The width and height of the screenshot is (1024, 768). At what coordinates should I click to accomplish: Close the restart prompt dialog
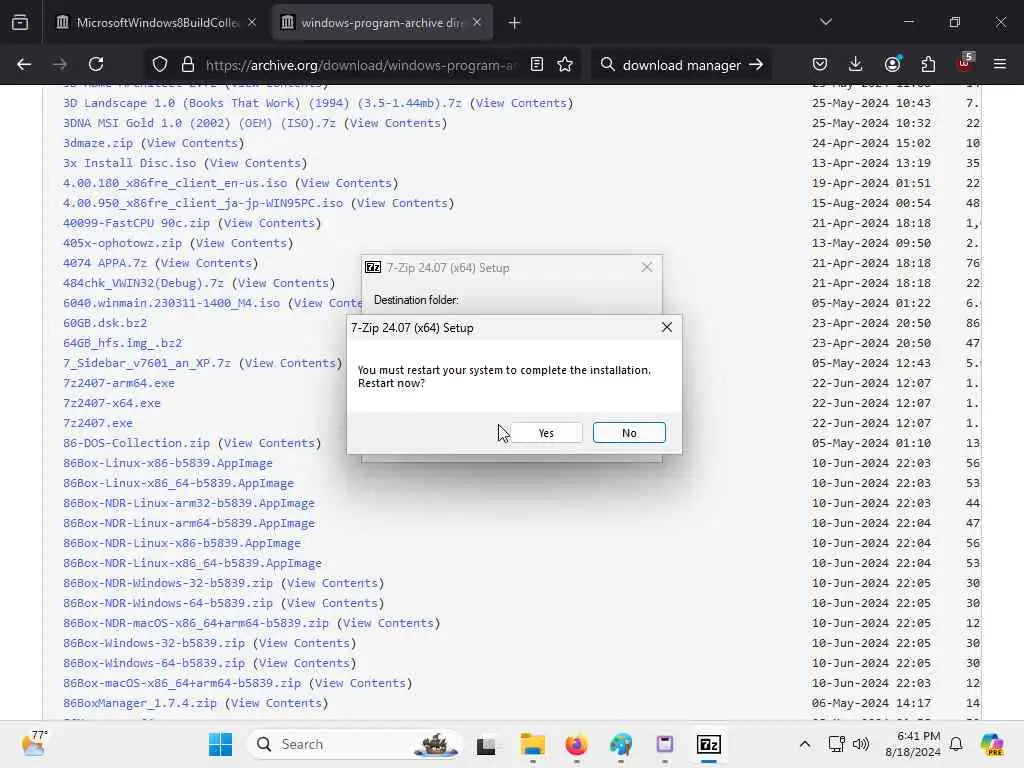(x=667, y=327)
